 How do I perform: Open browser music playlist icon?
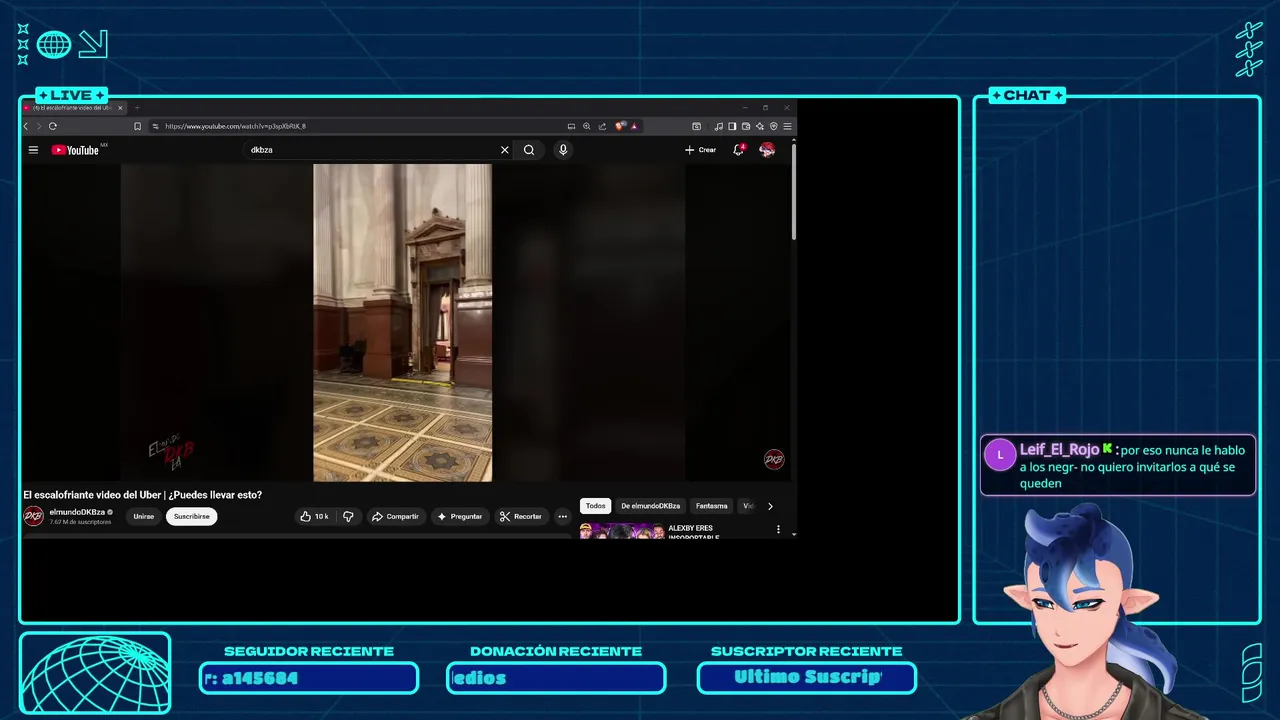coord(719,126)
